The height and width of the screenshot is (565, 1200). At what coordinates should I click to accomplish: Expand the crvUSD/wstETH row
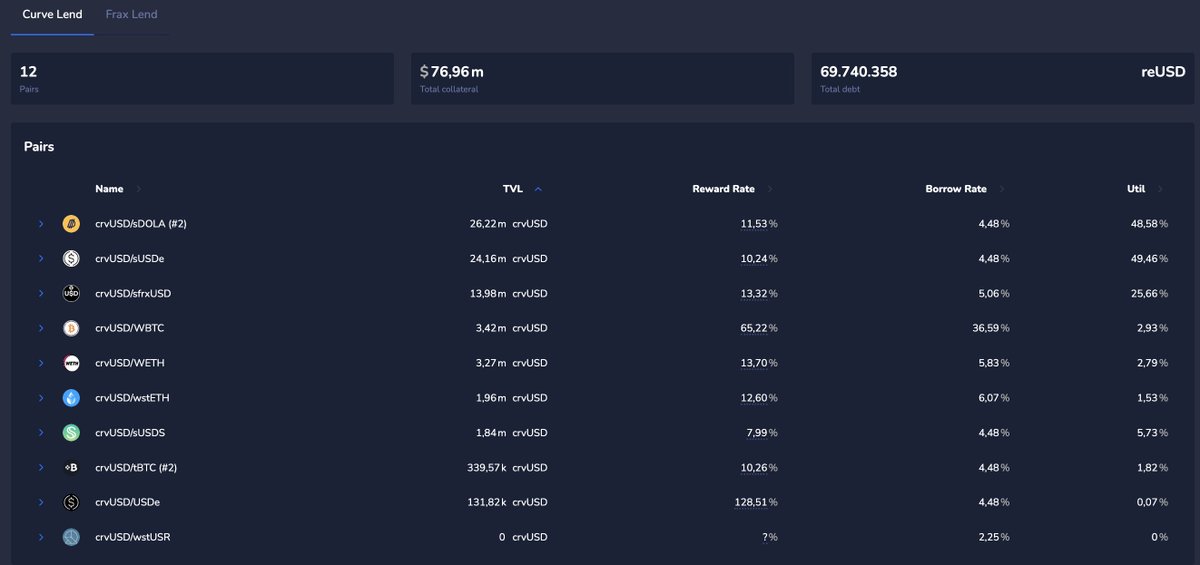[x=41, y=398]
